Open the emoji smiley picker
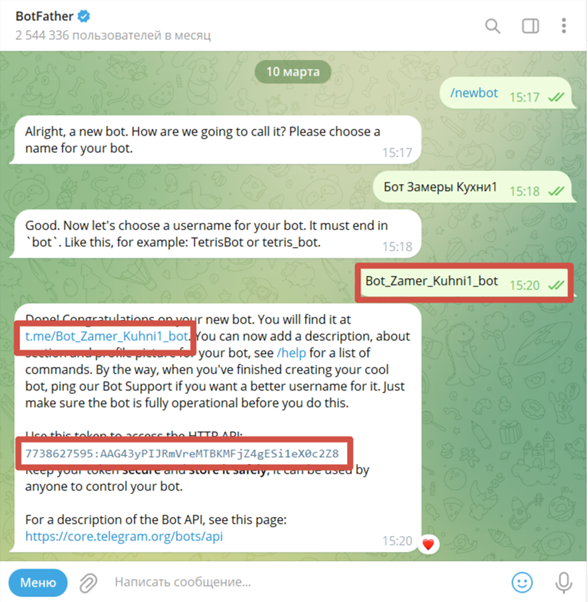The image size is (588, 602). 522,582
